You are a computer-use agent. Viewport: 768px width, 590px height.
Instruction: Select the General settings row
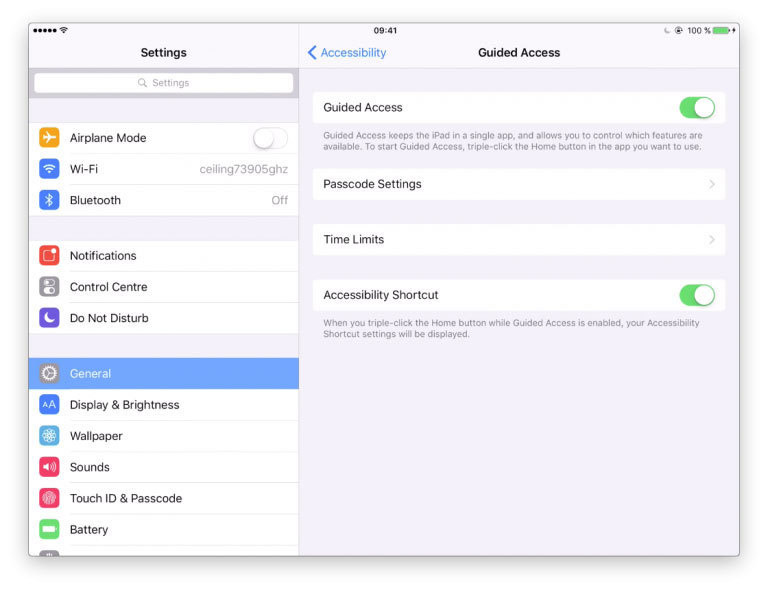(x=164, y=374)
